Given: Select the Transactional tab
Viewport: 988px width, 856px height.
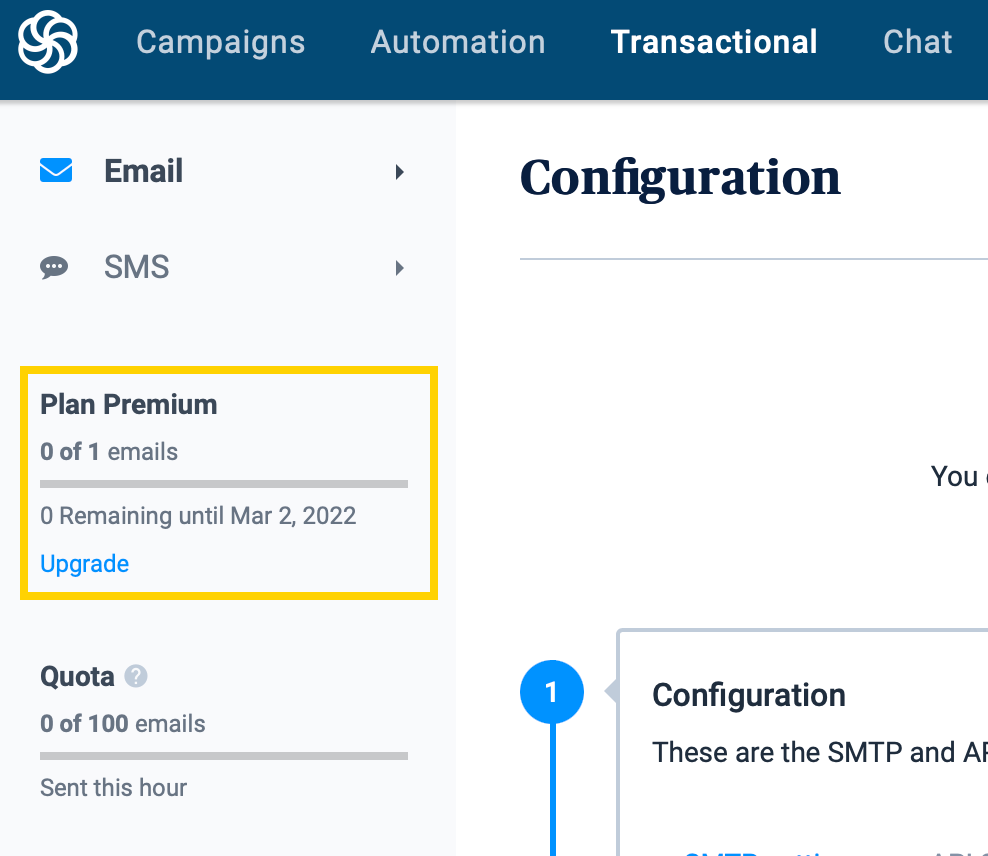Looking at the screenshot, I should [x=714, y=42].
